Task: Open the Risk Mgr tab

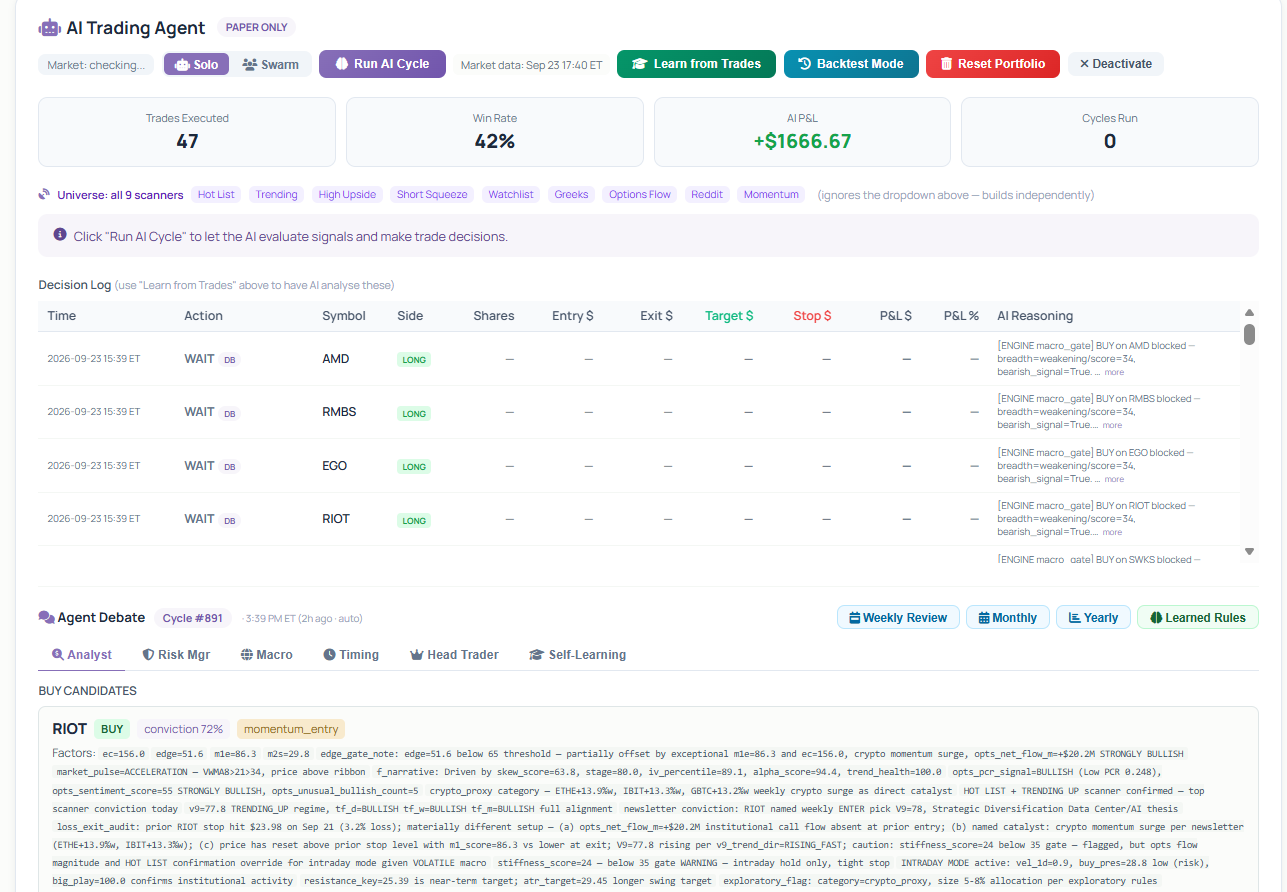Action: pos(176,655)
